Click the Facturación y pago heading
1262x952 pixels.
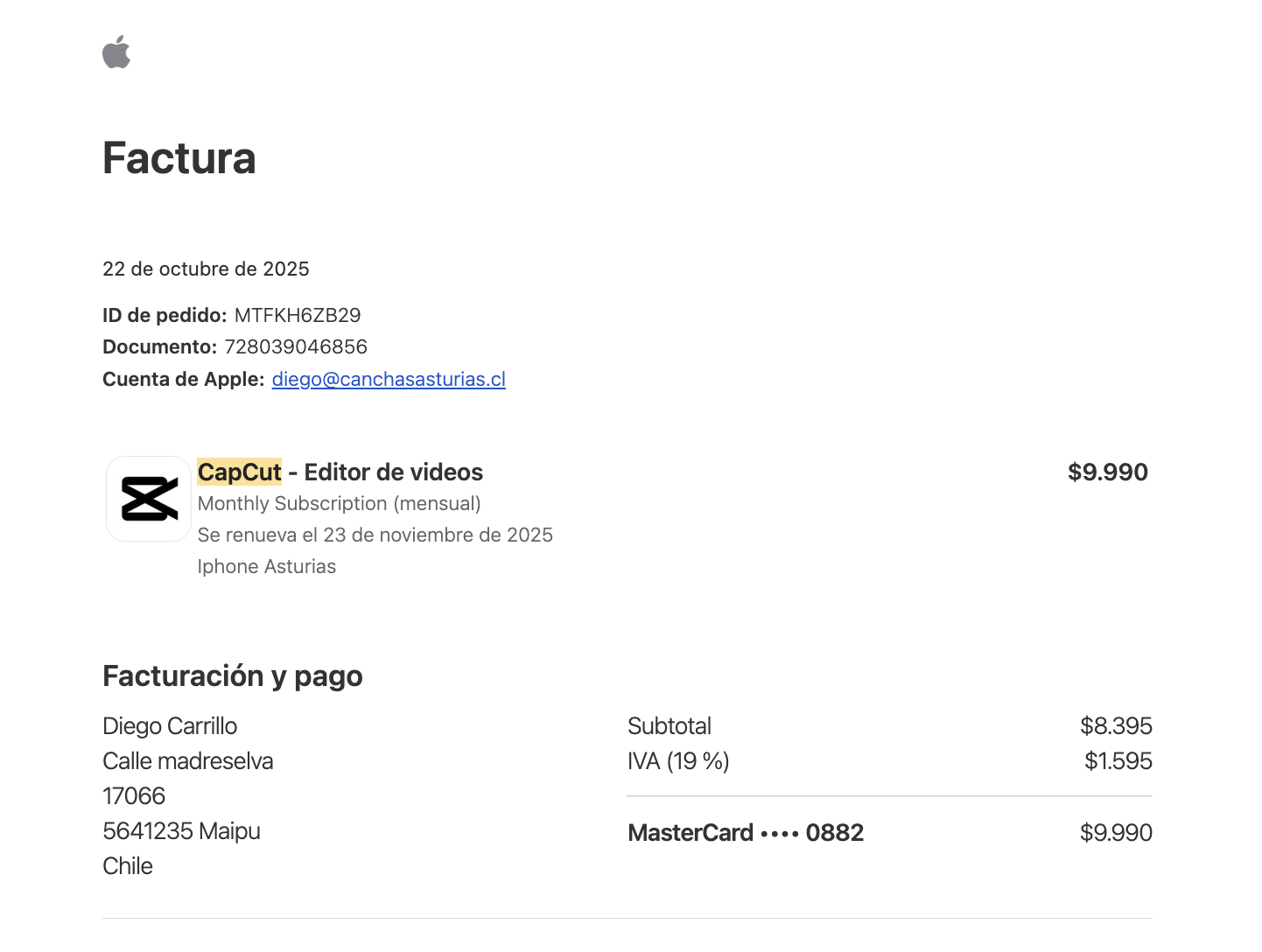pos(233,675)
